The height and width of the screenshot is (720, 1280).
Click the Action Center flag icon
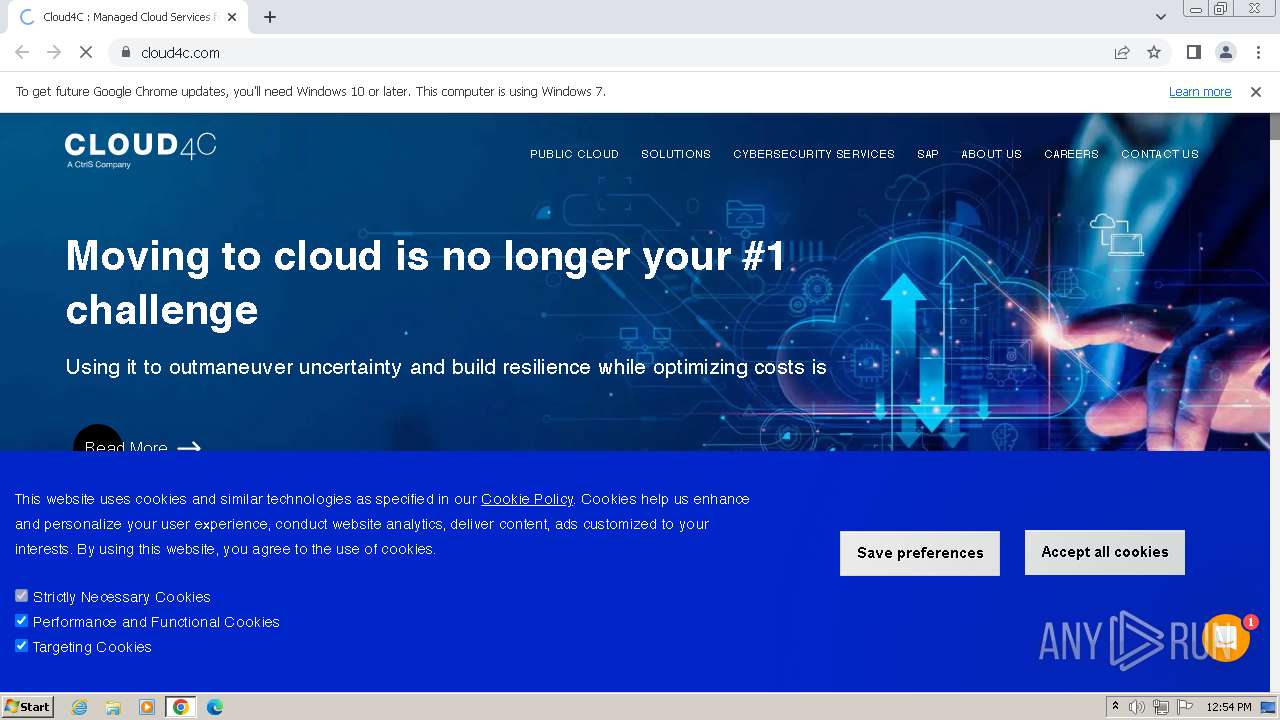(1185, 707)
